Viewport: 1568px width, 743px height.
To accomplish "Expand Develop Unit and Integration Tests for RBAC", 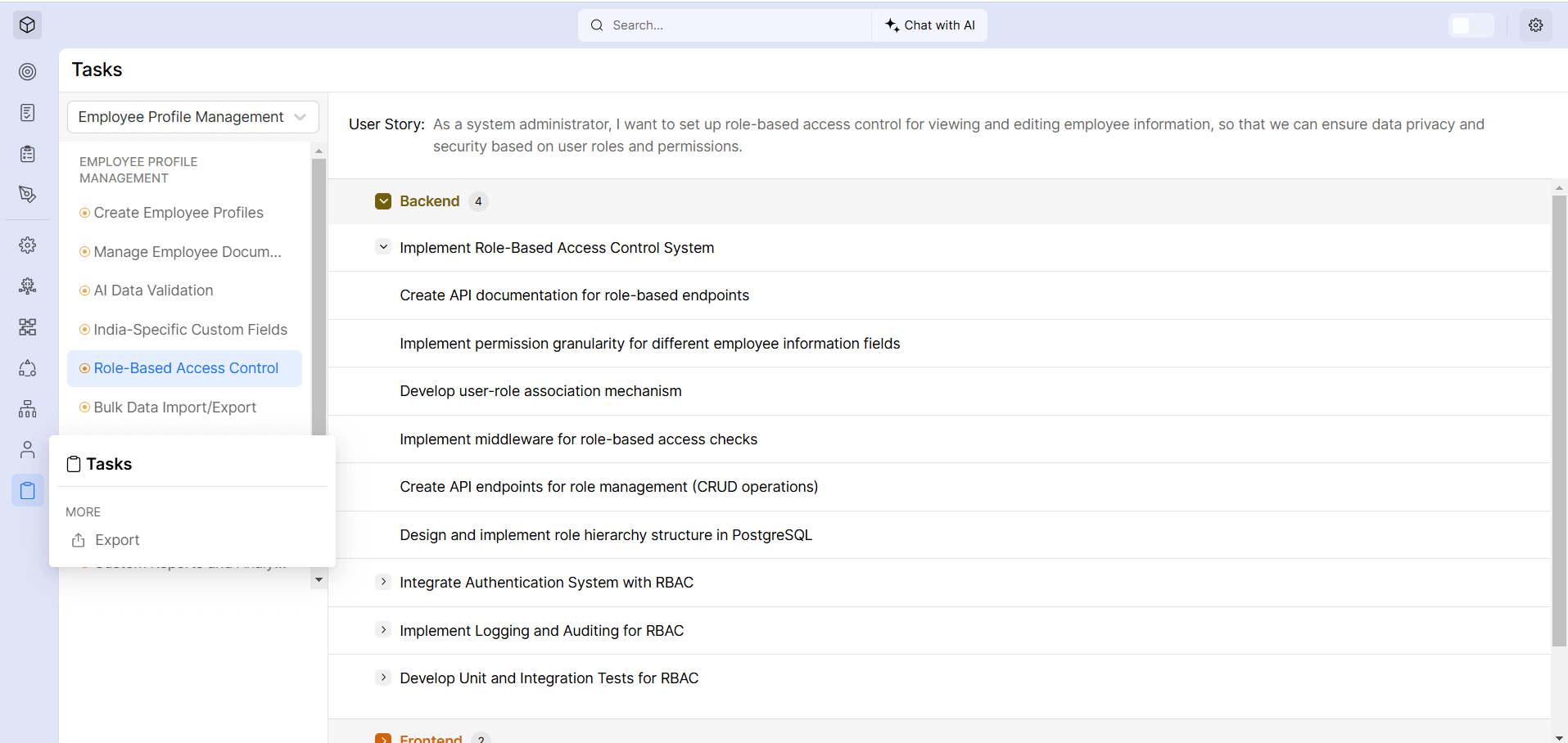I will (383, 678).
